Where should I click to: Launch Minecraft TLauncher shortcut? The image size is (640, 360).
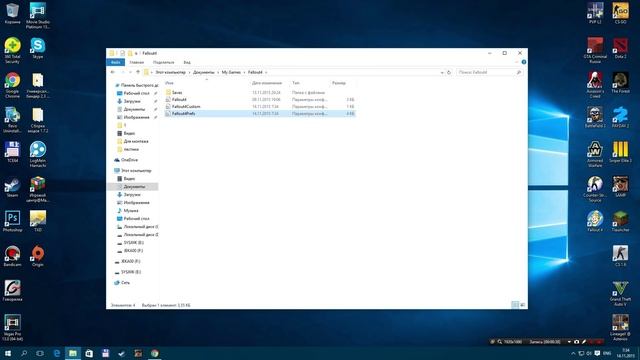coord(620,222)
